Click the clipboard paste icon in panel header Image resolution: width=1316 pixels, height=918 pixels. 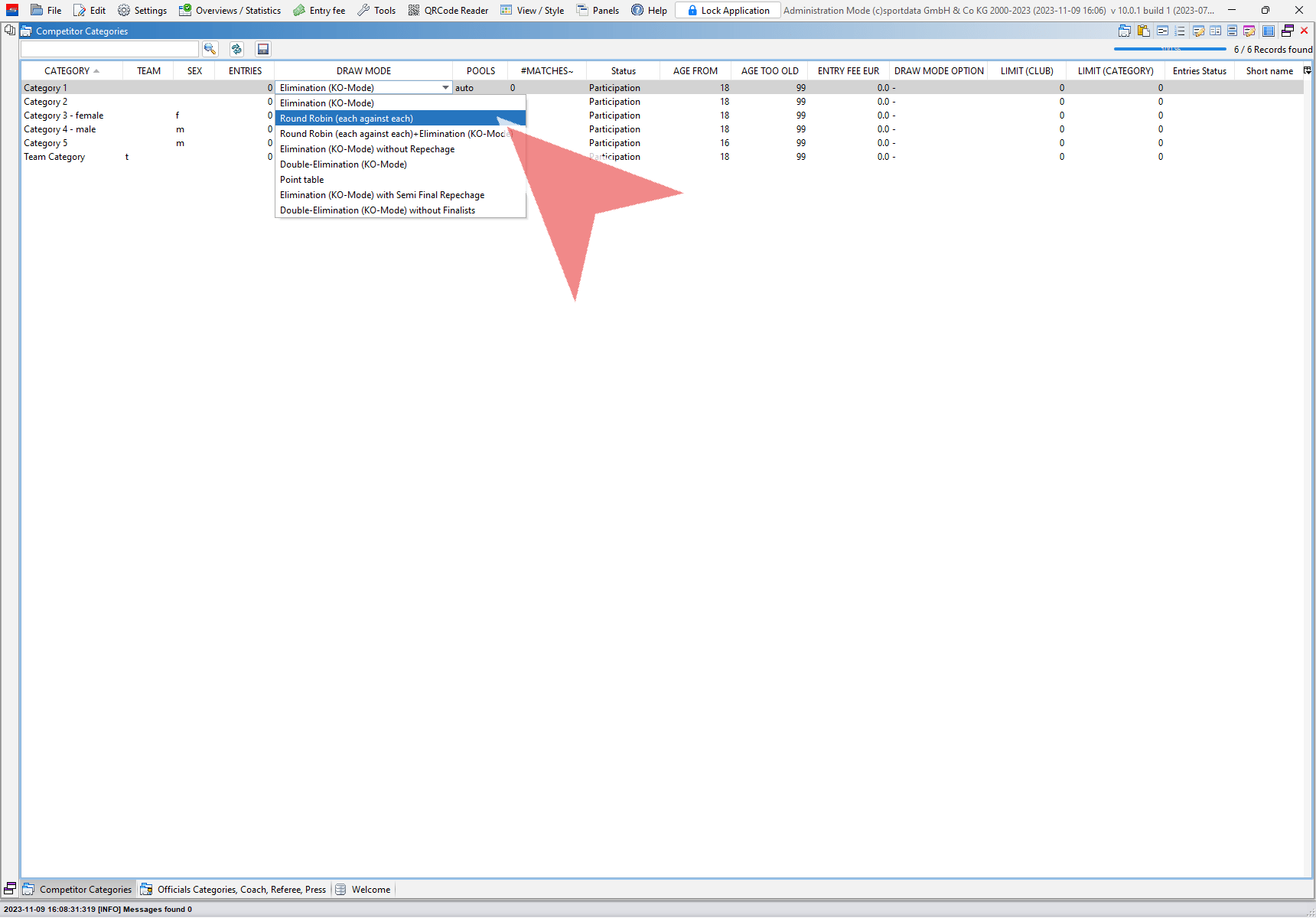tap(1144, 31)
